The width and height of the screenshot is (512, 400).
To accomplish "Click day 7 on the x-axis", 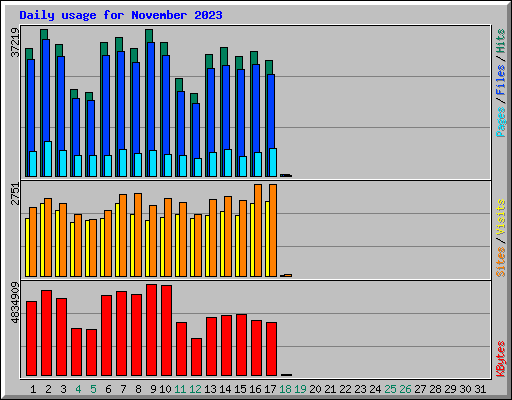I will click(x=123, y=389).
